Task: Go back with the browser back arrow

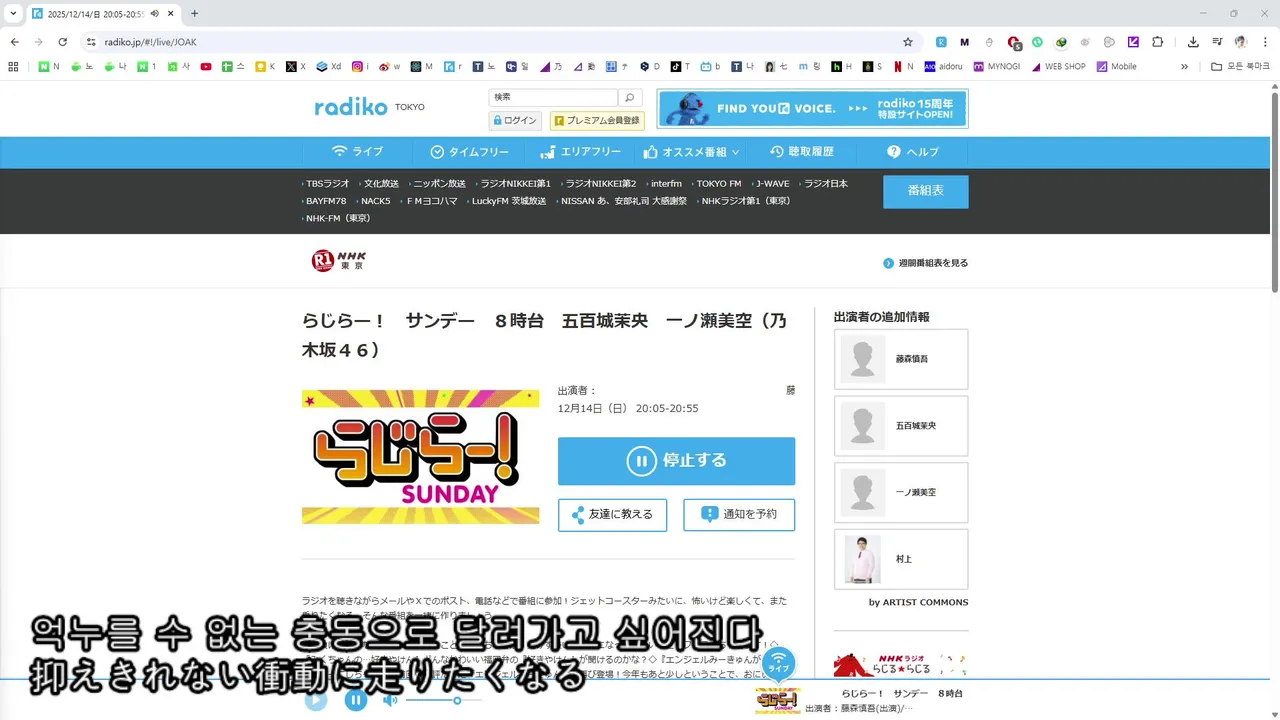Action: (x=14, y=42)
